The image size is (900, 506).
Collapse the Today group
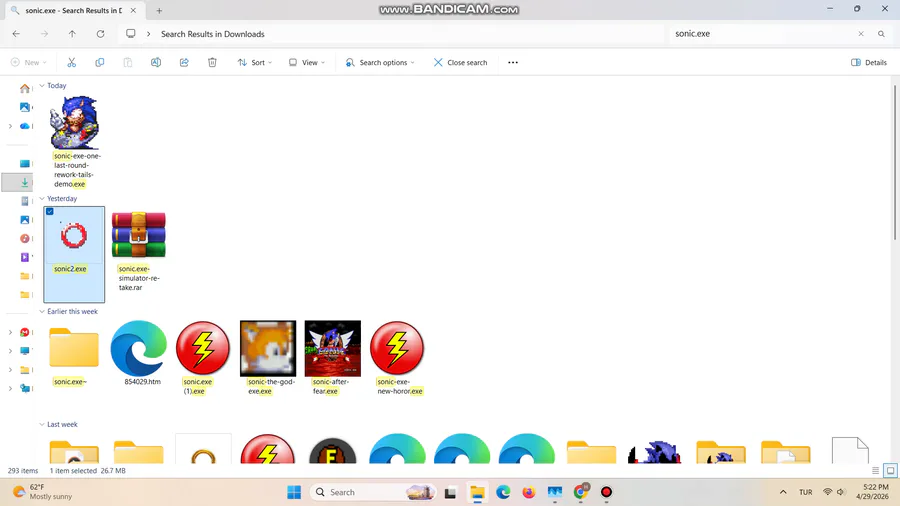pos(42,85)
